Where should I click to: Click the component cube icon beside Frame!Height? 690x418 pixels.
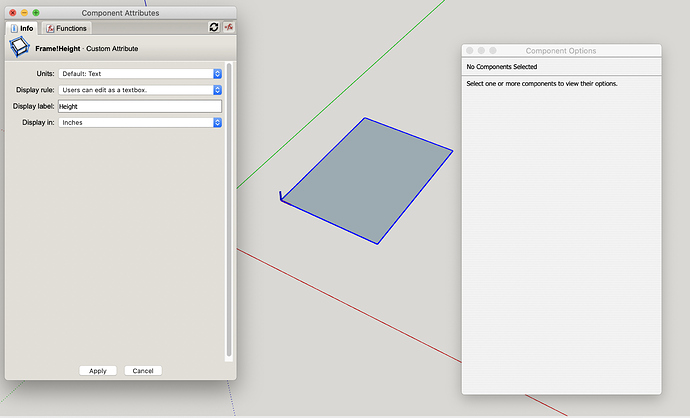coord(19,47)
